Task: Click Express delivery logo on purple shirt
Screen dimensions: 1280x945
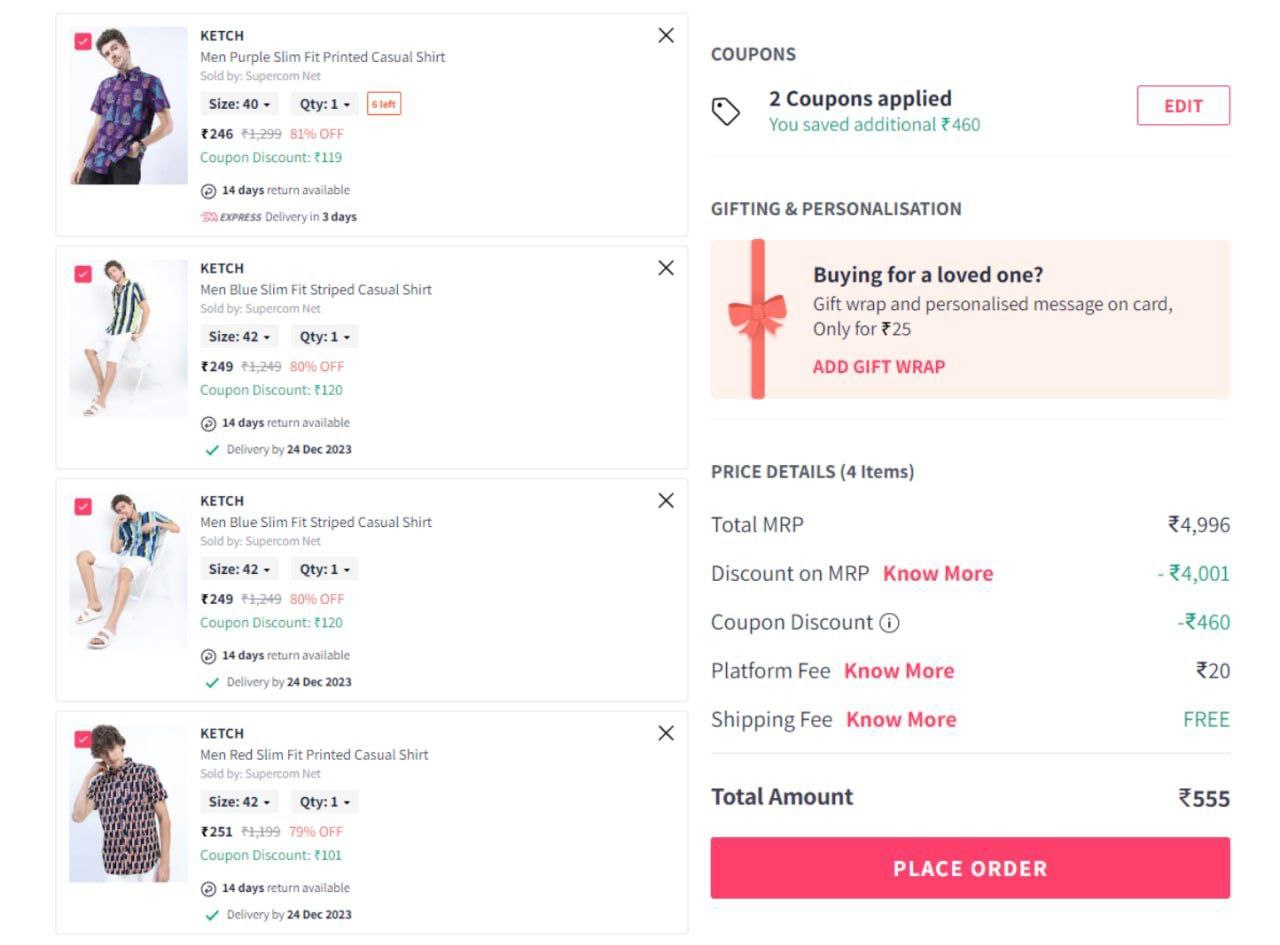Action: [x=231, y=217]
